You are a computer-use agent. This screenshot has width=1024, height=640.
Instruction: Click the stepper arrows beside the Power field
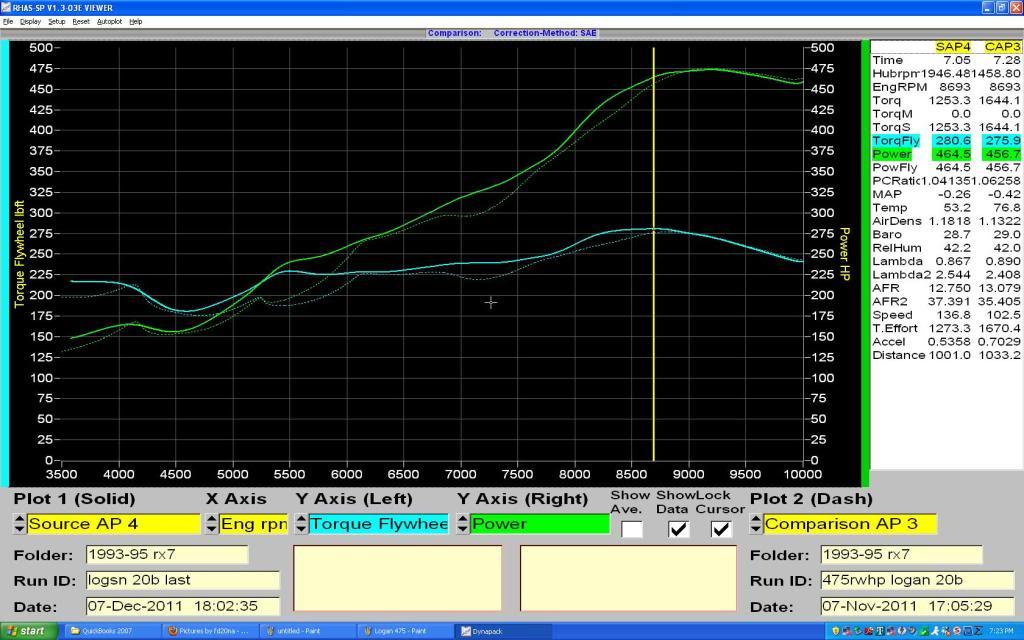click(x=463, y=524)
